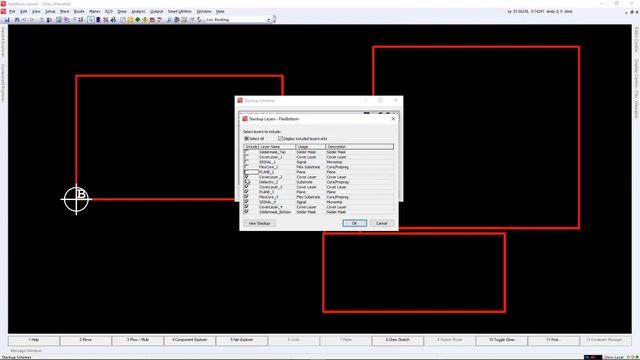Click OK in Stackup Layers dialog
Image resolution: width=640 pixels, height=360 pixels.
354,223
